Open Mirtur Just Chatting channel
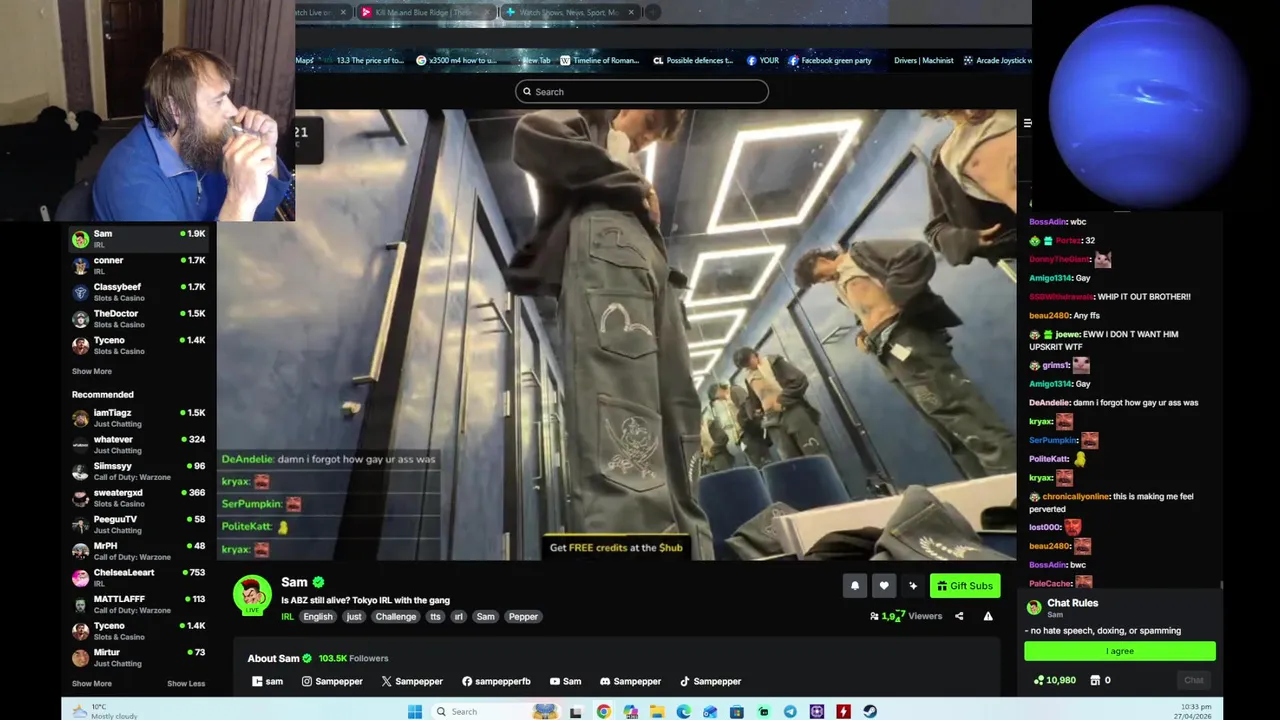 [139, 657]
